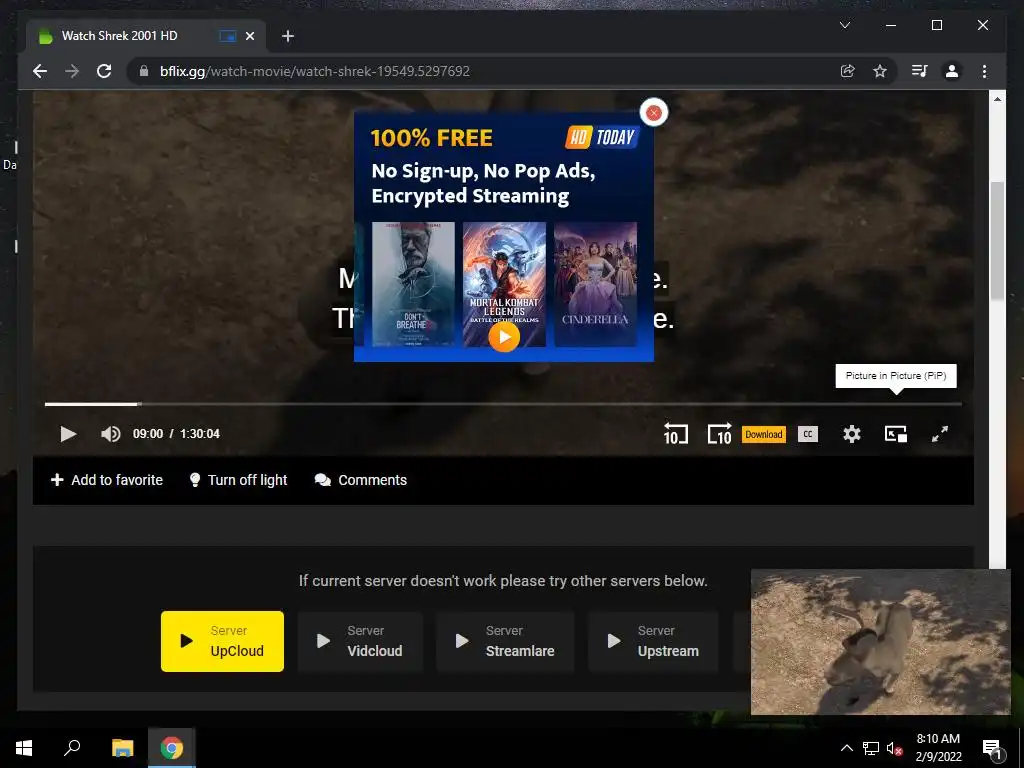Seek on the video progress bar
The image size is (1024, 768).
503,404
